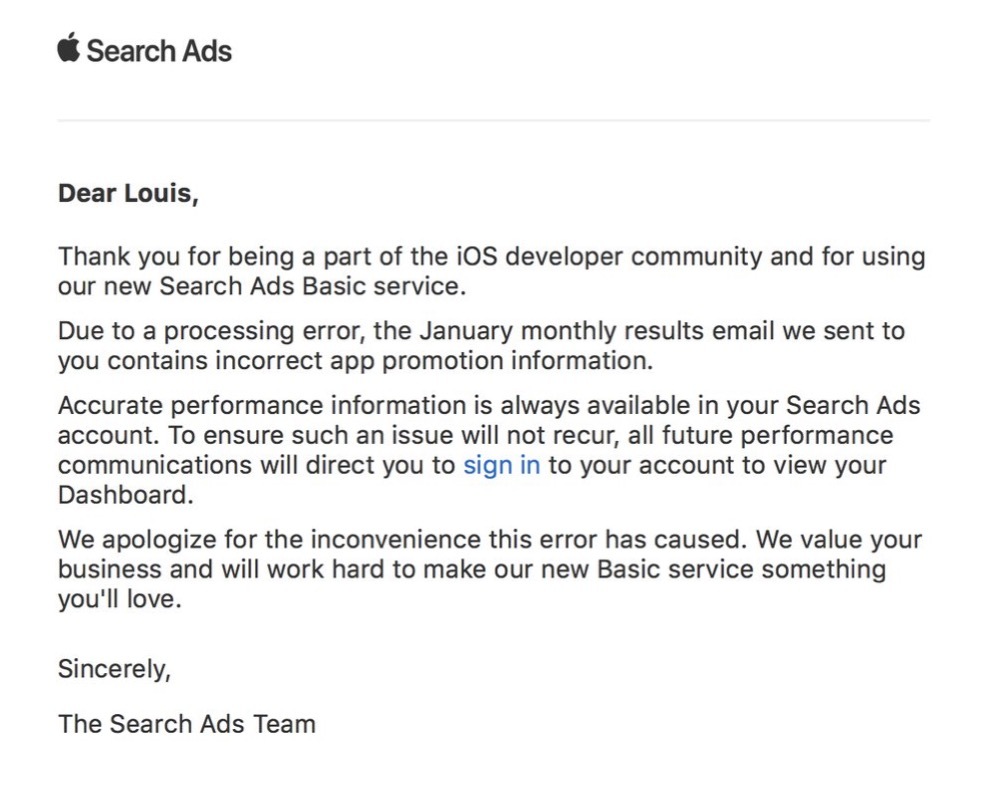This screenshot has width=988, height=786.
Task: Click the line starting 'We apologize for the inconvenience'
Action: [490, 540]
